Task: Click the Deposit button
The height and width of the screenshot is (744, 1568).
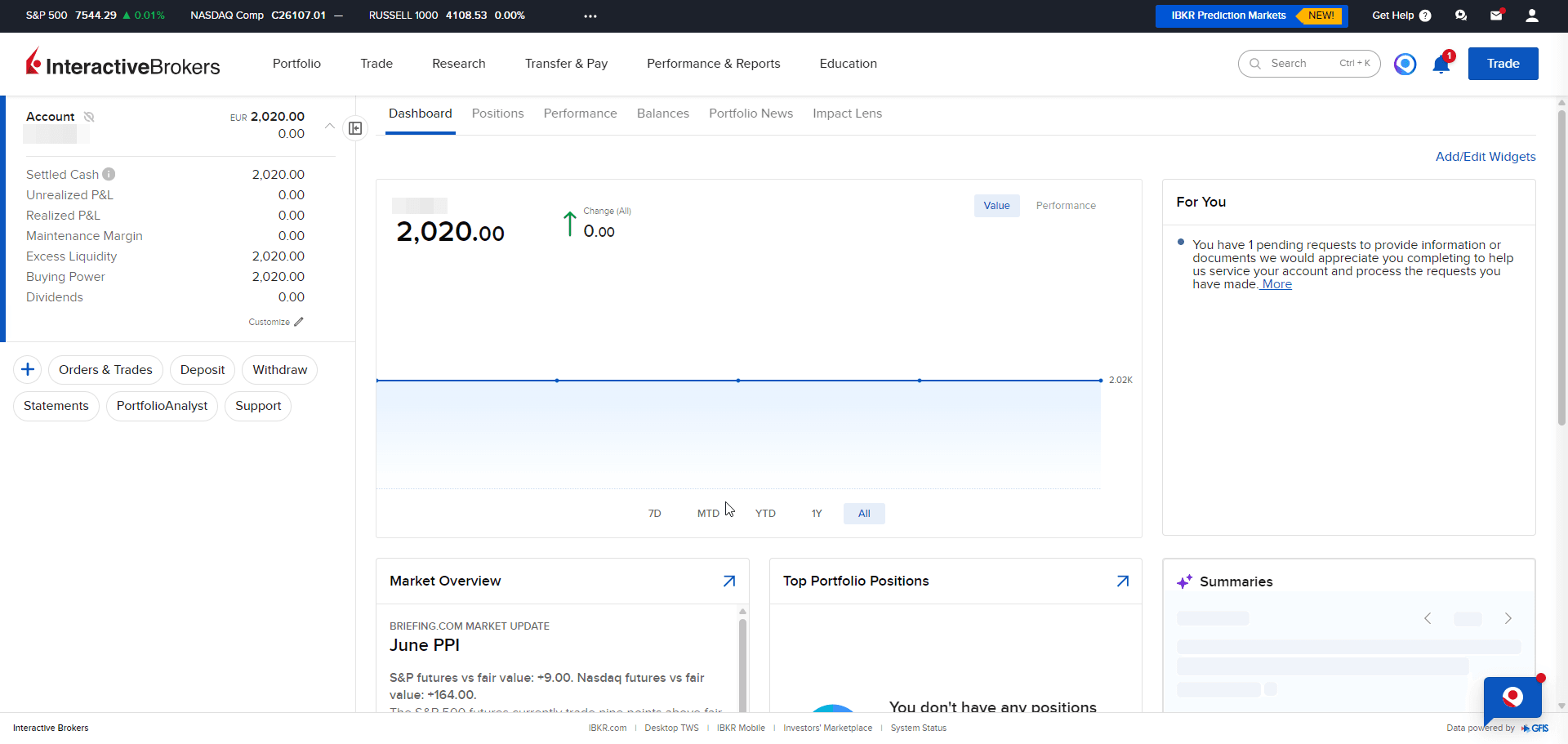Action: pos(203,370)
